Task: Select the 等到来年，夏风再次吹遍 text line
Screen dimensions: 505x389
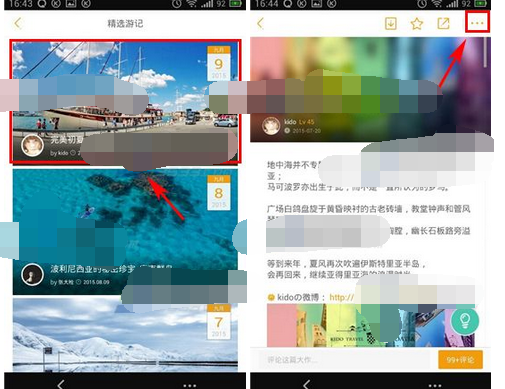Action: point(346,264)
